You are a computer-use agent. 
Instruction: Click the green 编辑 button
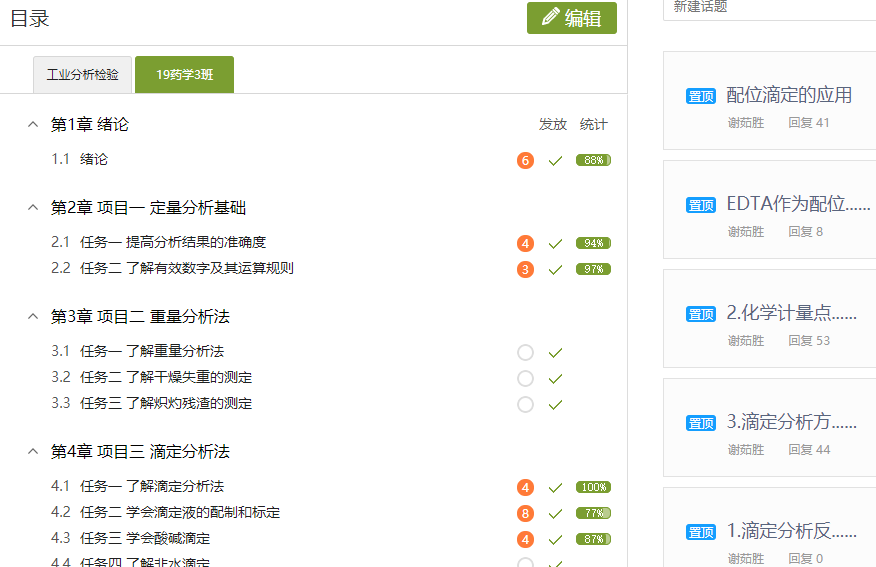572,18
